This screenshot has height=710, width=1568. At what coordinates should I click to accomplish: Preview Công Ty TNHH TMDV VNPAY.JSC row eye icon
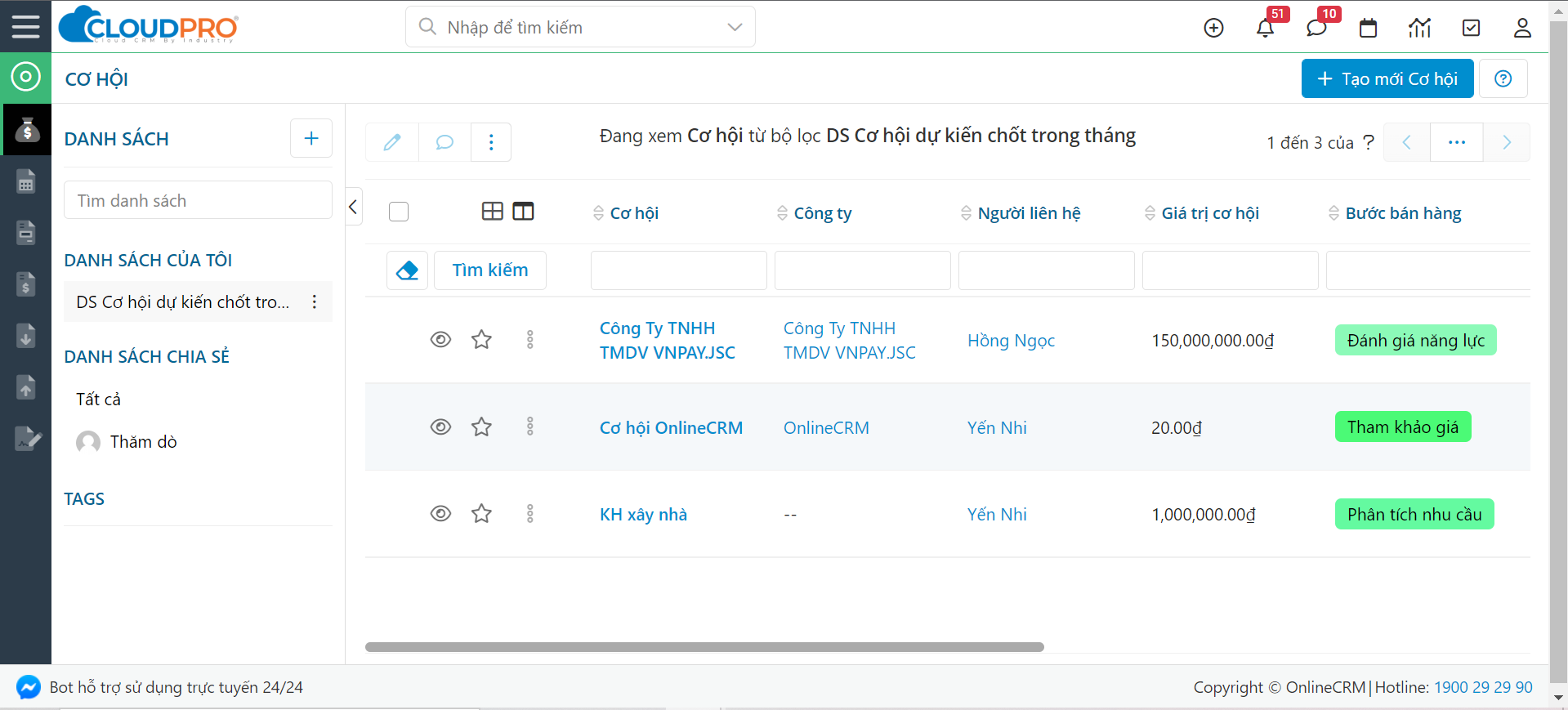tap(440, 339)
